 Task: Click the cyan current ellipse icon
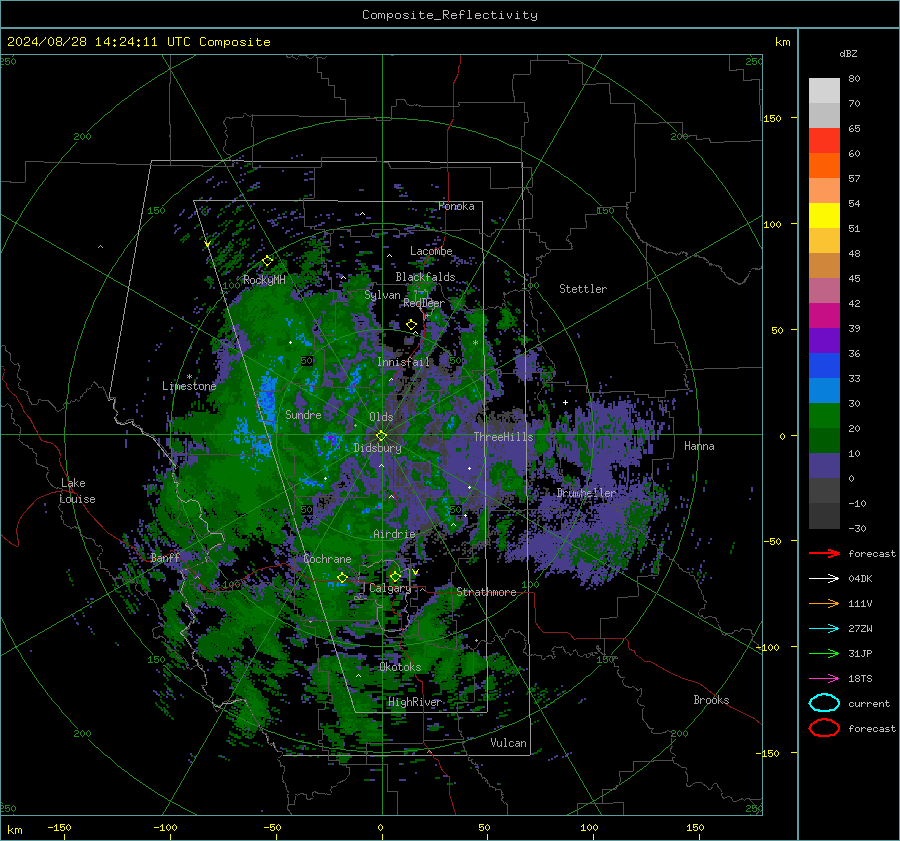coord(824,703)
